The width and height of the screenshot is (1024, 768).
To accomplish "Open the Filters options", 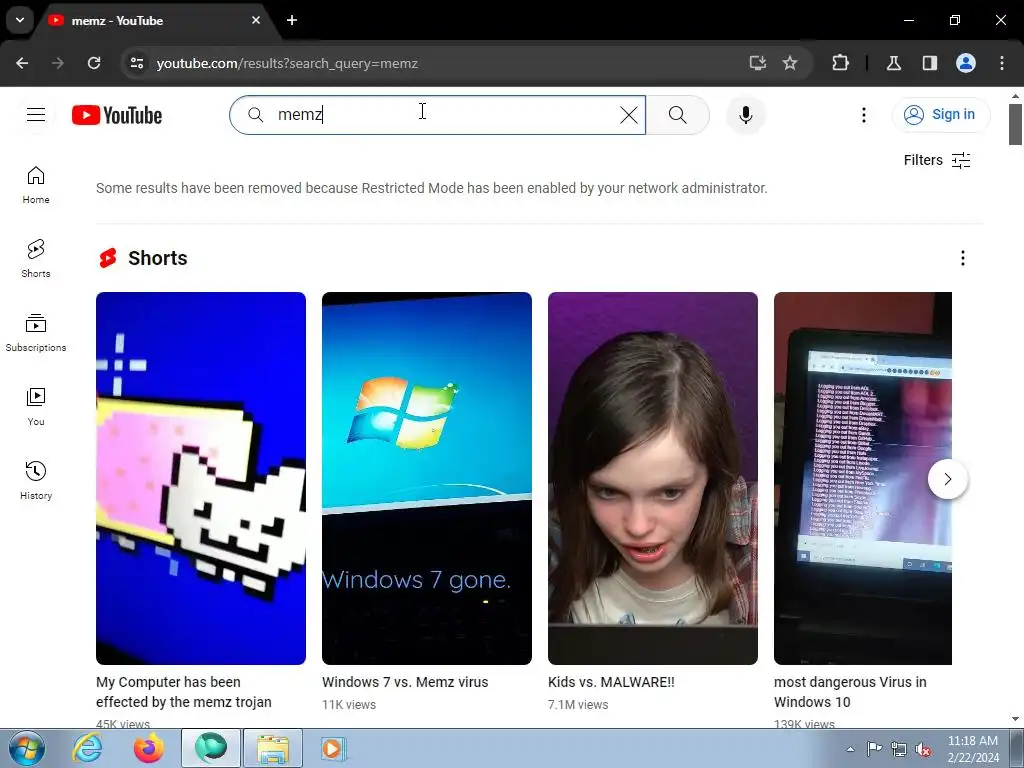I will tap(936, 160).
